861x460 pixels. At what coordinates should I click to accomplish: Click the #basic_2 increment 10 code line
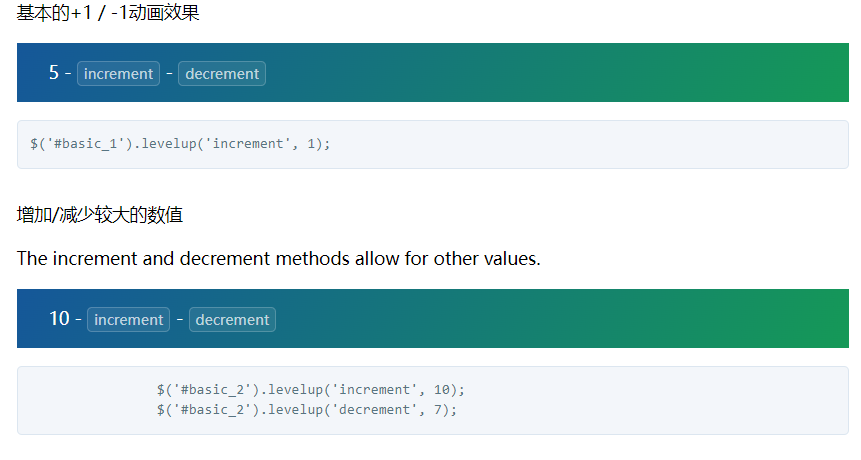pyautogui.click(x=311, y=390)
